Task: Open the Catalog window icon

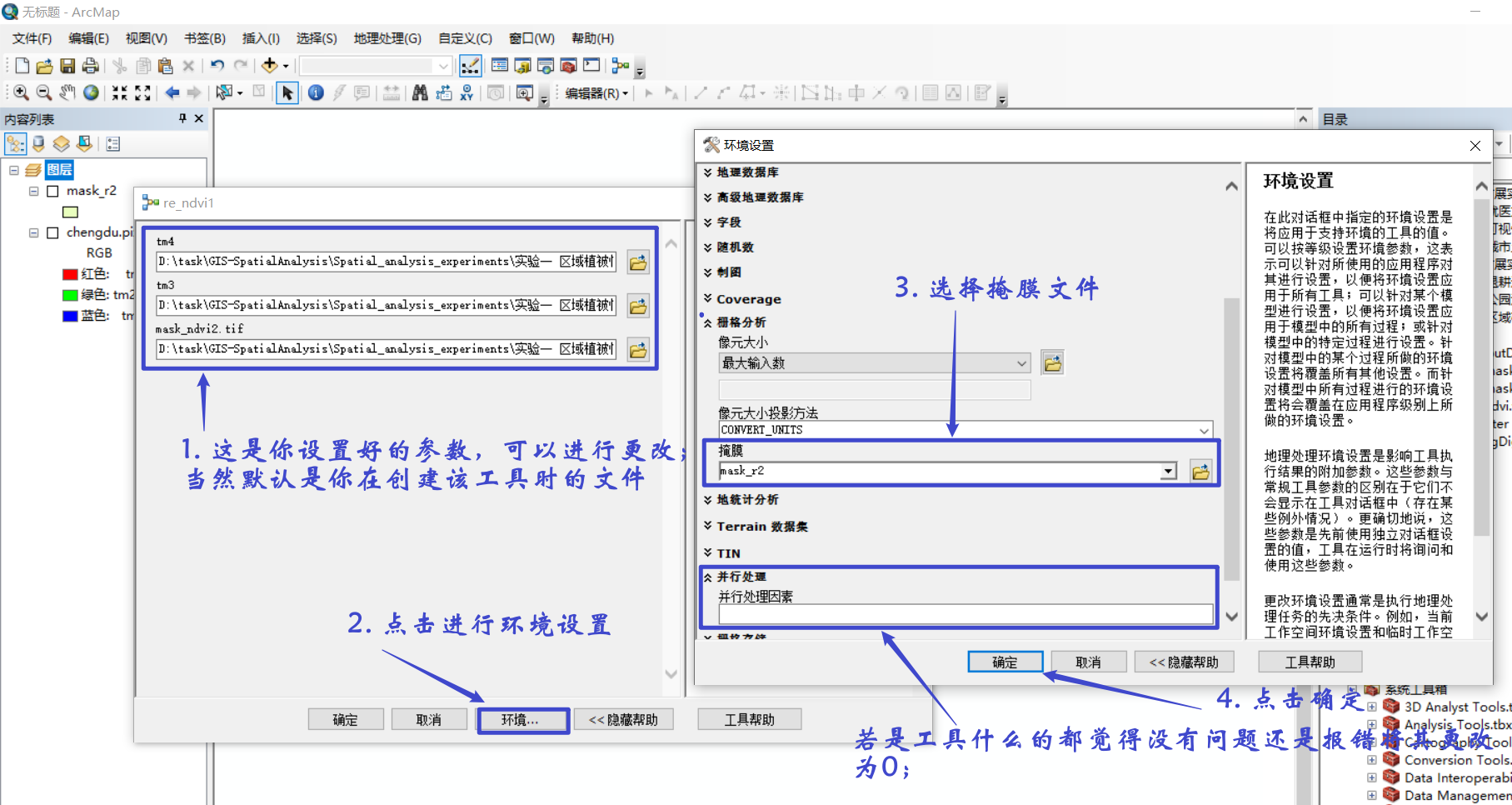Action: click(523, 66)
